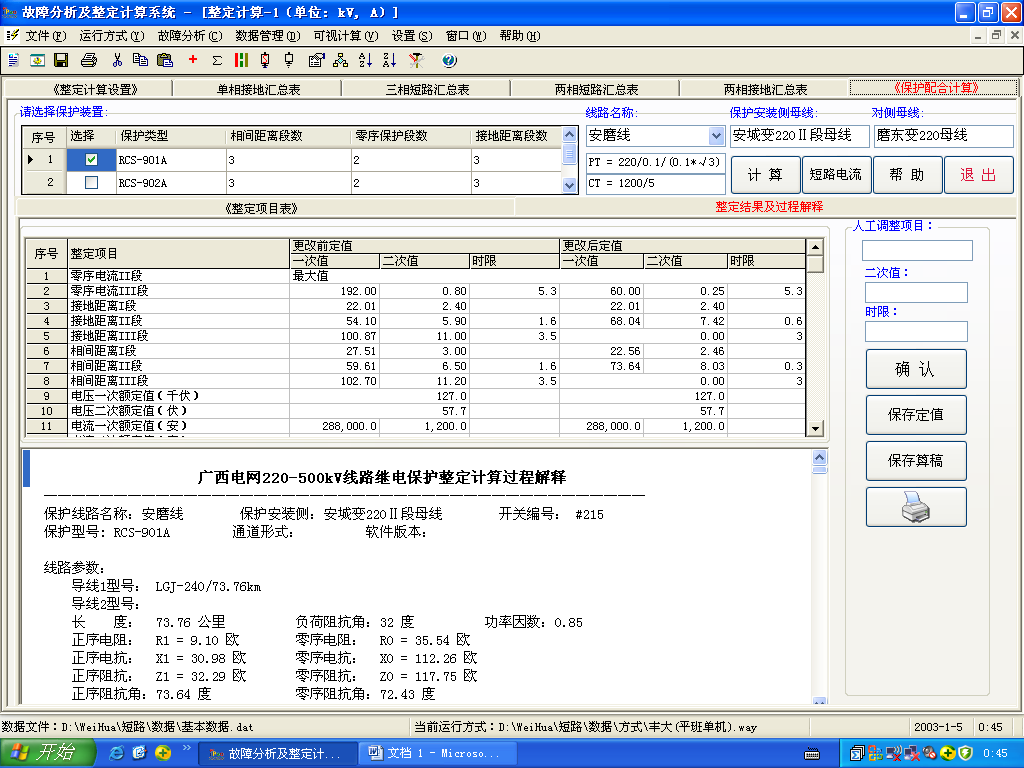Uncheck the RCS-901A selection checkbox
The width and height of the screenshot is (1024, 768).
coord(91,159)
